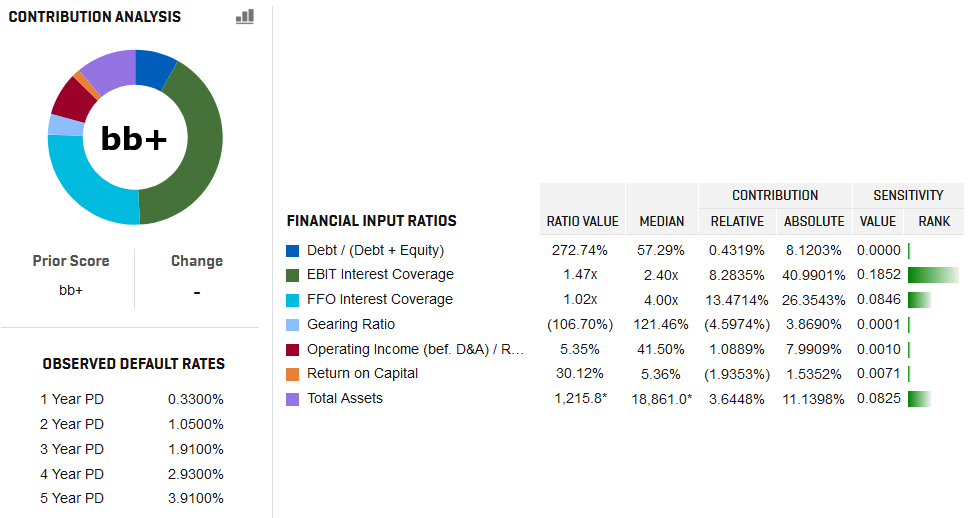Sort by the ABSOLUTE contribution column header
Image resolution: width=973 pixels, height=518 pixels.
tap(814, 221)
